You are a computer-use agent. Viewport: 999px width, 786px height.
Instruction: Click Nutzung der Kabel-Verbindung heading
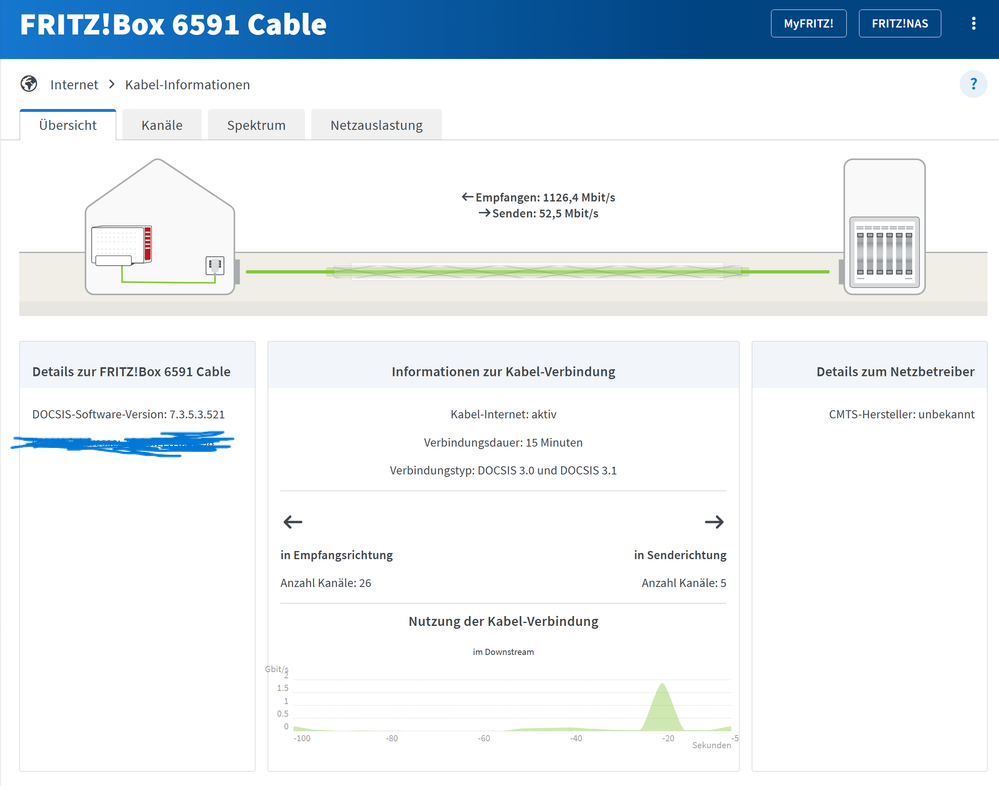tap(503, 622)
